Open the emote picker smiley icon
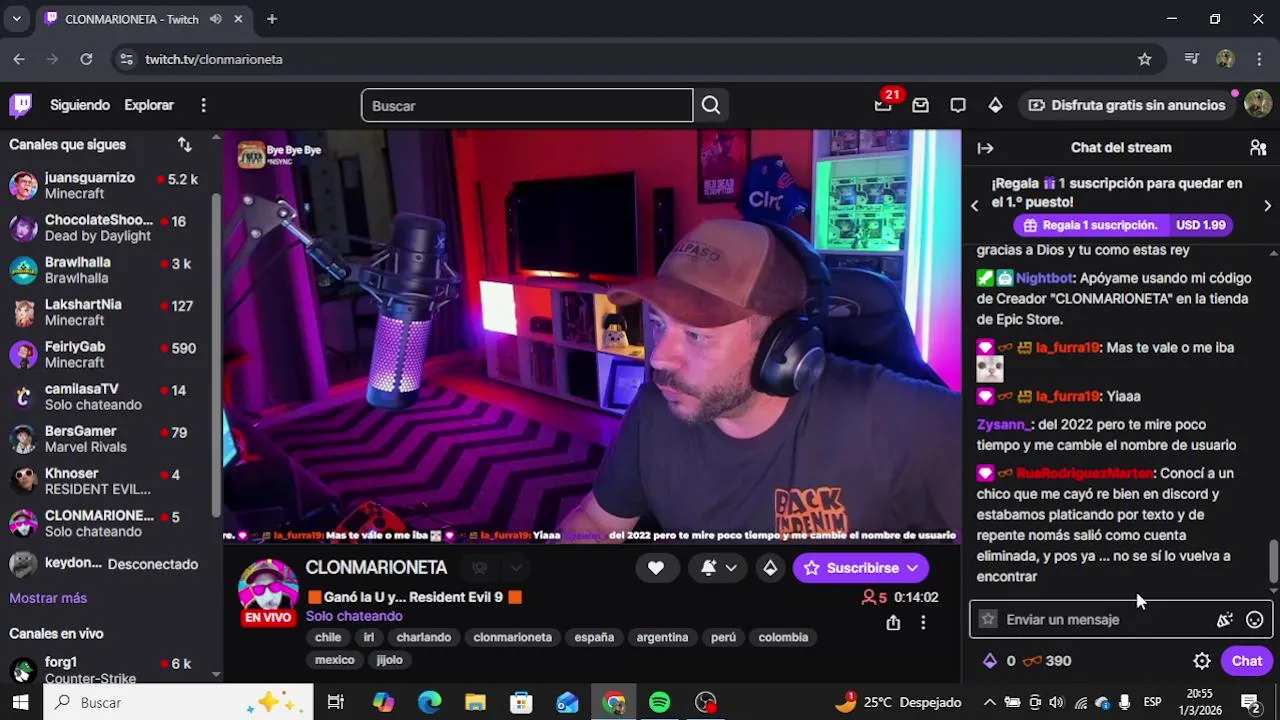The image size is (1280, 720). pos(1255,620)
